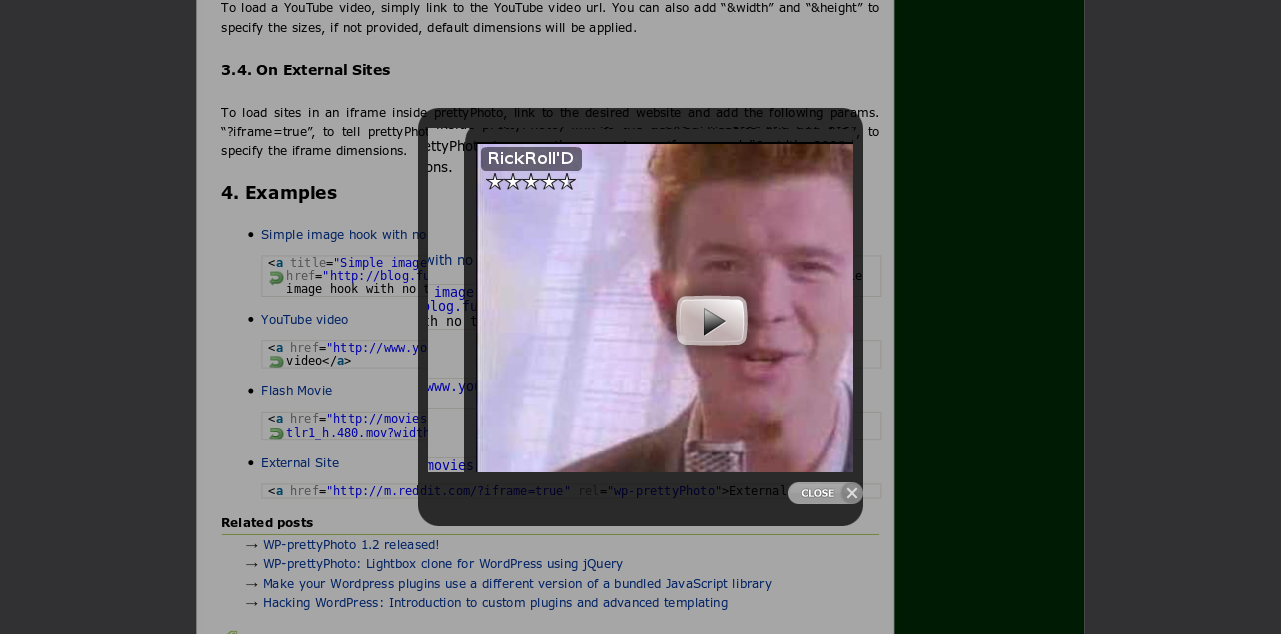
Task: Open Simple image hook example link
Action: click(343, 235)
